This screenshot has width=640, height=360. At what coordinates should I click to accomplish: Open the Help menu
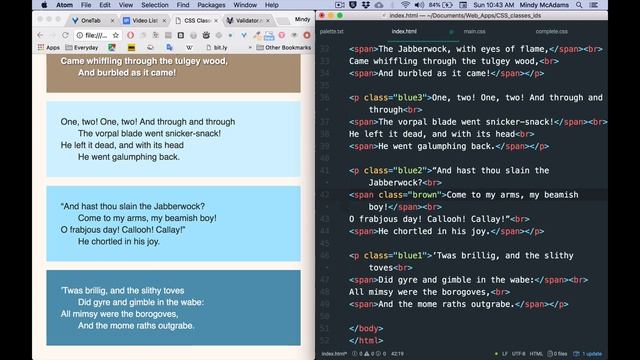(x=271, y=5)
